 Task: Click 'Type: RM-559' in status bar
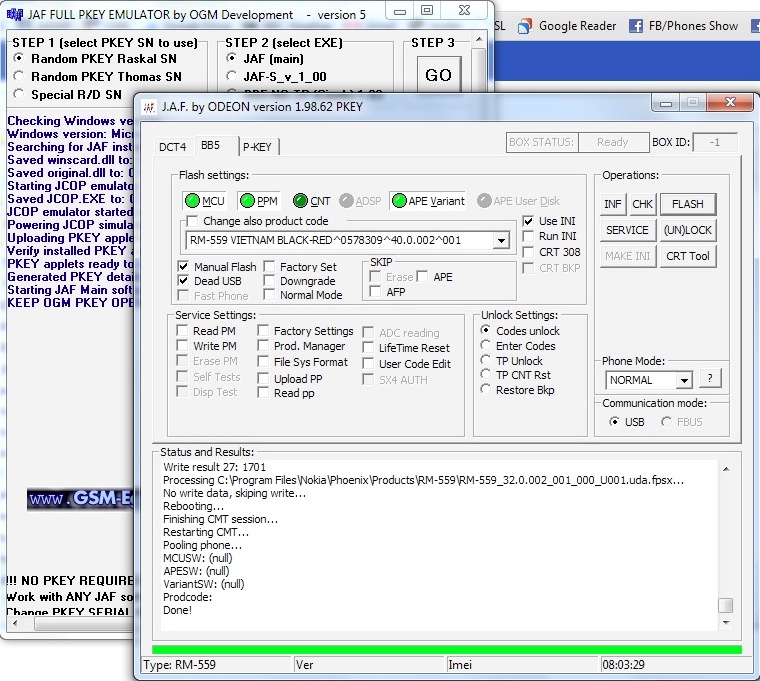179,665
